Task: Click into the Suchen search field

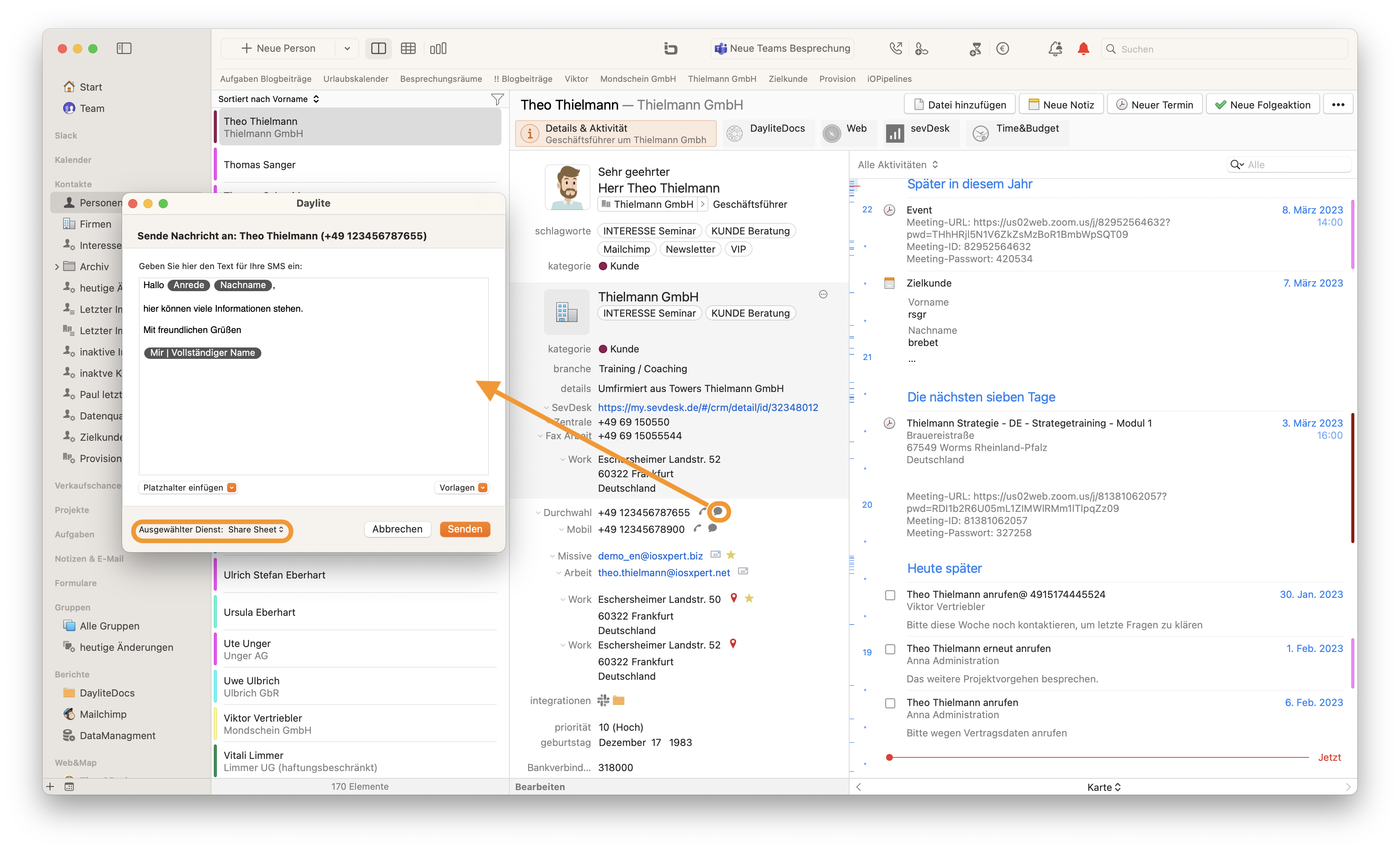Action: [x=1225, y=49]
